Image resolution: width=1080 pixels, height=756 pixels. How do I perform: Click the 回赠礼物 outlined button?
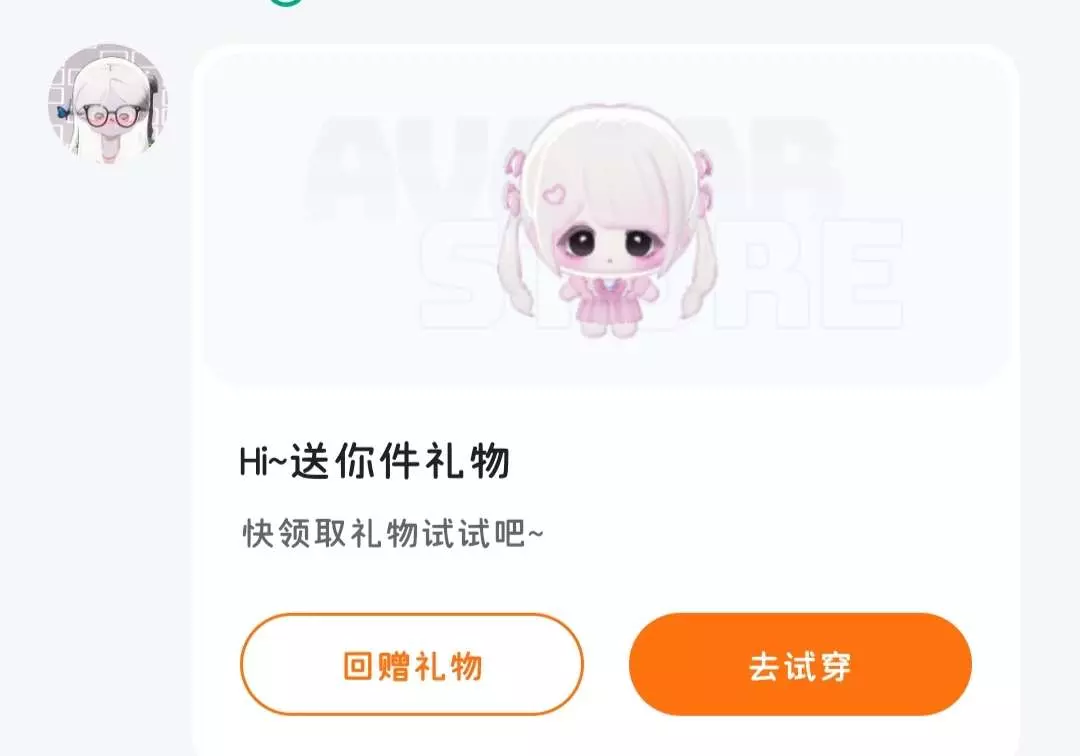(x=412, y=664)
